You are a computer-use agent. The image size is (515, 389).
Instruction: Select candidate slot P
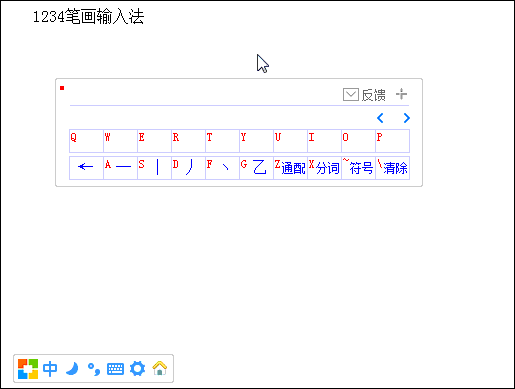point(392,141)
